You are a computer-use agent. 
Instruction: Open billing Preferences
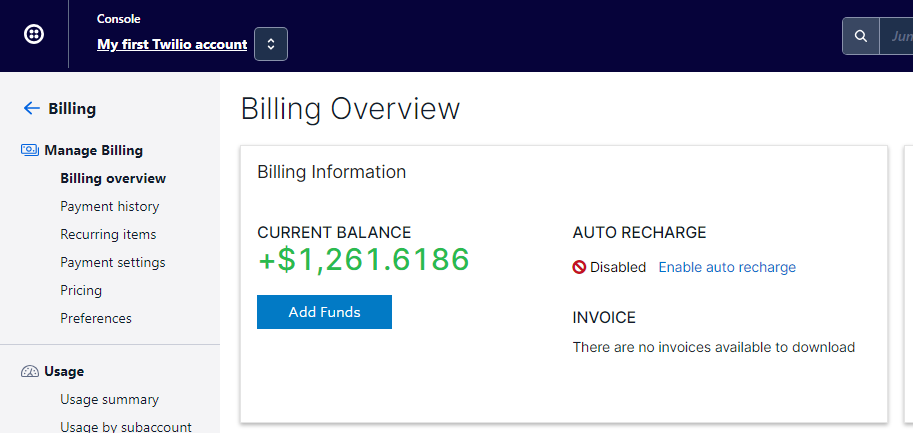(96, 318)
